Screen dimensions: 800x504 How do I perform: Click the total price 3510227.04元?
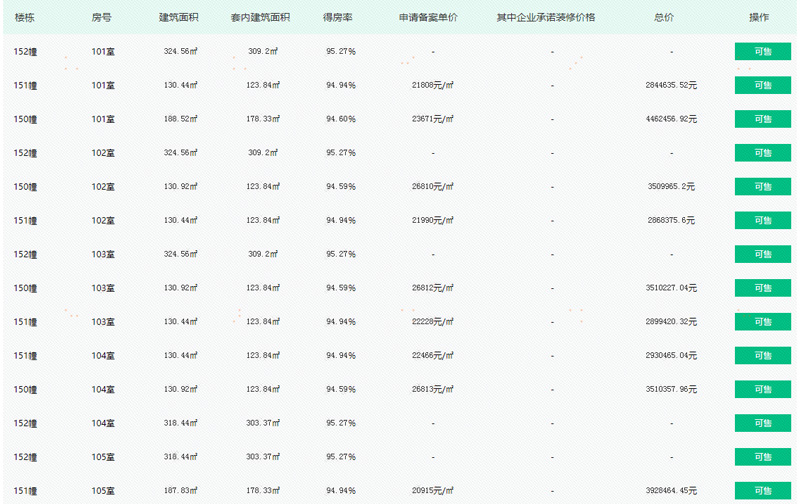click(671, 288)
